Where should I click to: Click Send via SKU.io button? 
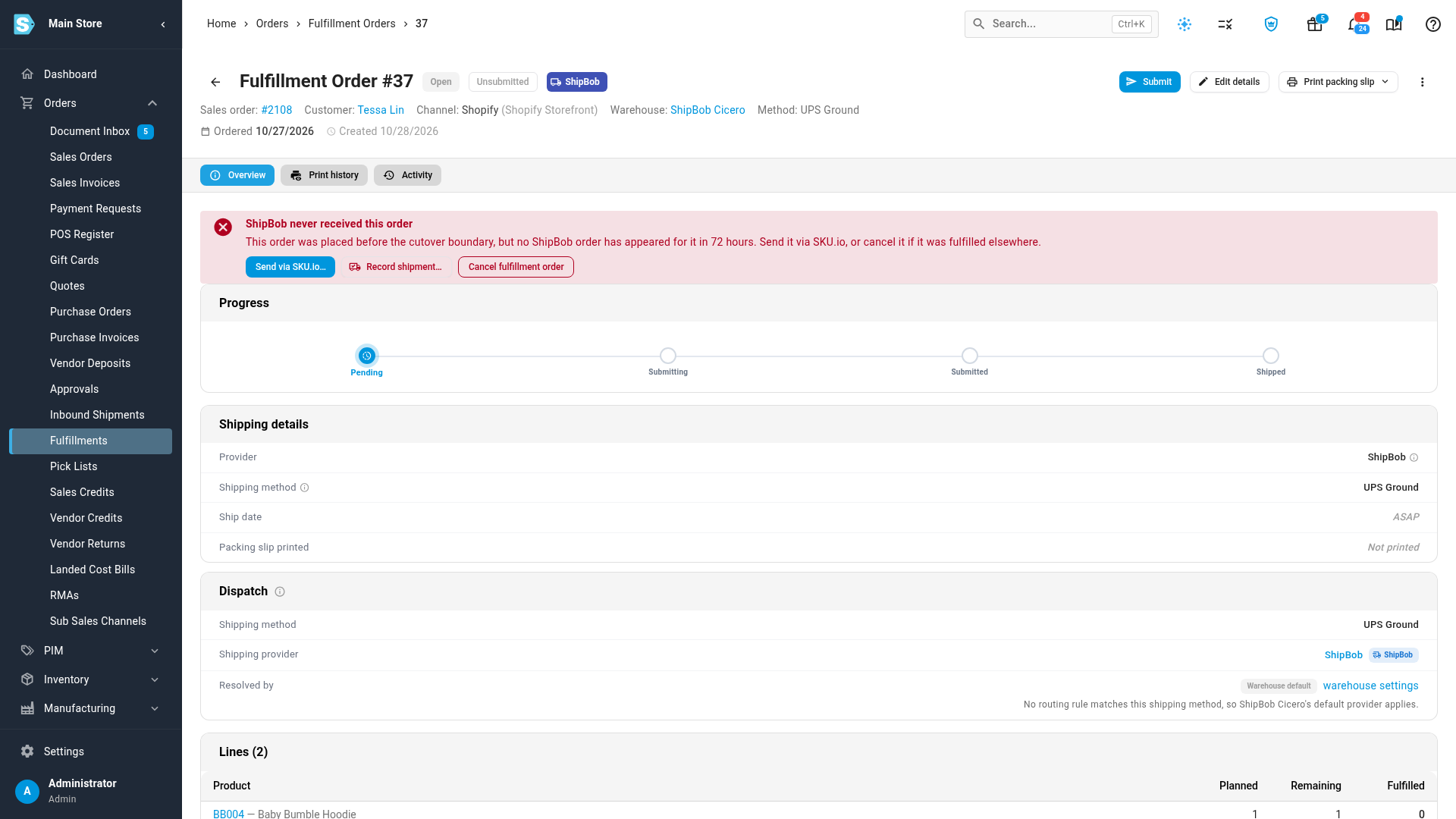tap(290, 267)
